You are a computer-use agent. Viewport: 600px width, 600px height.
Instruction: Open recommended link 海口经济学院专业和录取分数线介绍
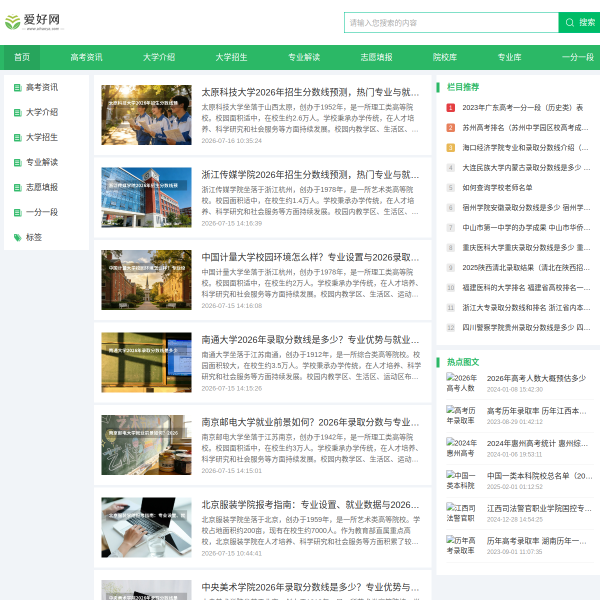525,148
